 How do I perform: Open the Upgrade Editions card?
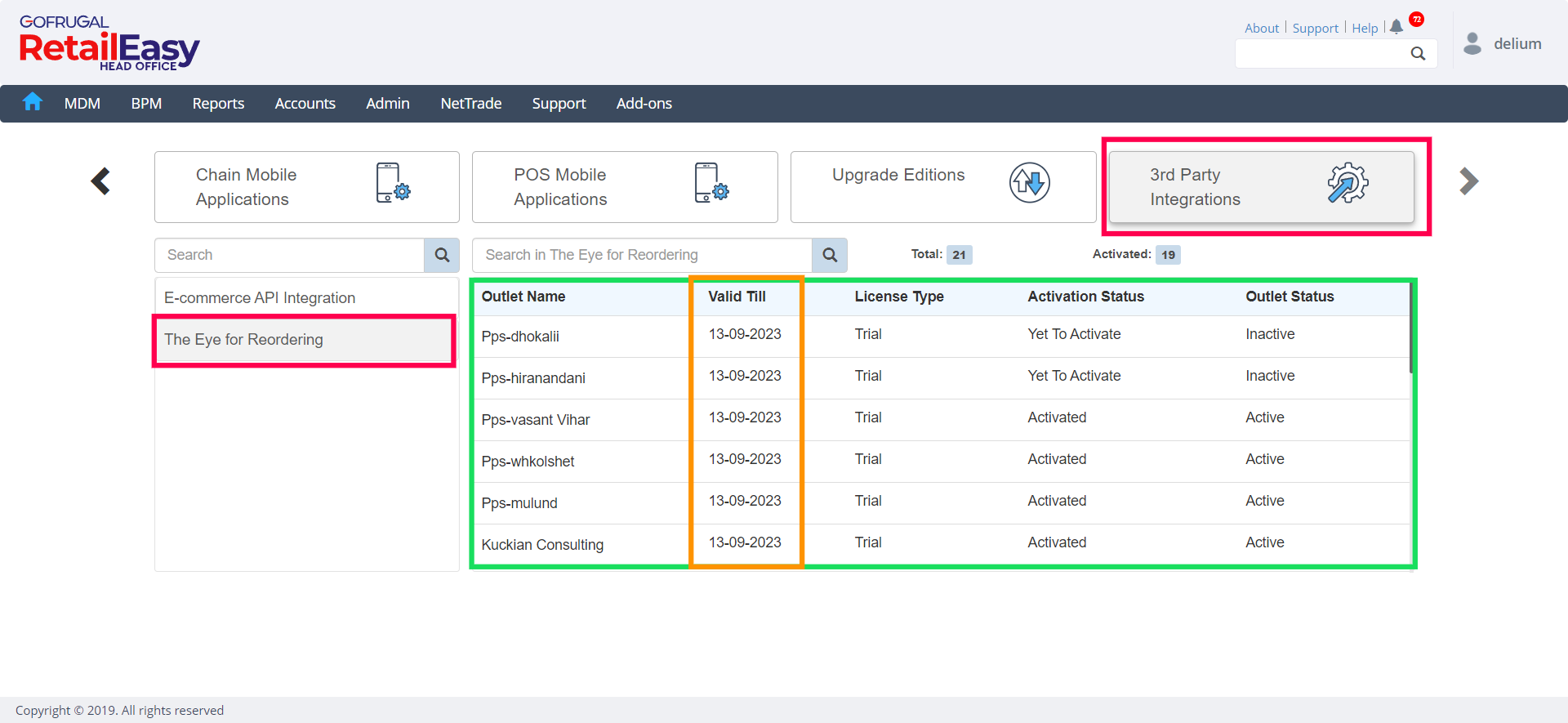(943, 187)
